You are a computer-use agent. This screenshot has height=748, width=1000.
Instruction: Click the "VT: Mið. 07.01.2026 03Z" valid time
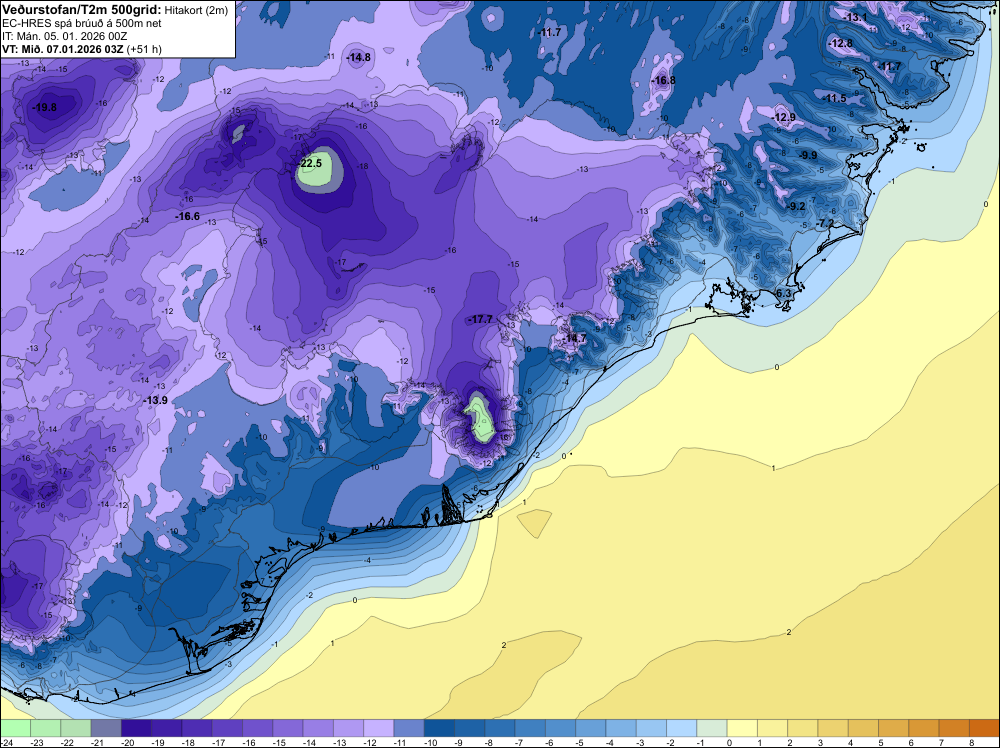point(62,48)
